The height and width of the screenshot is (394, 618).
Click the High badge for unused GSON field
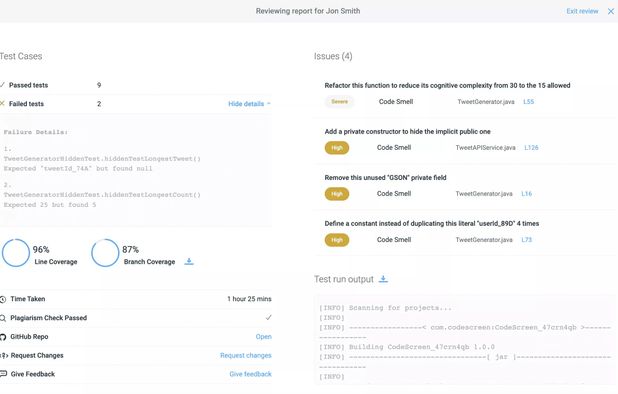(337, 194)
